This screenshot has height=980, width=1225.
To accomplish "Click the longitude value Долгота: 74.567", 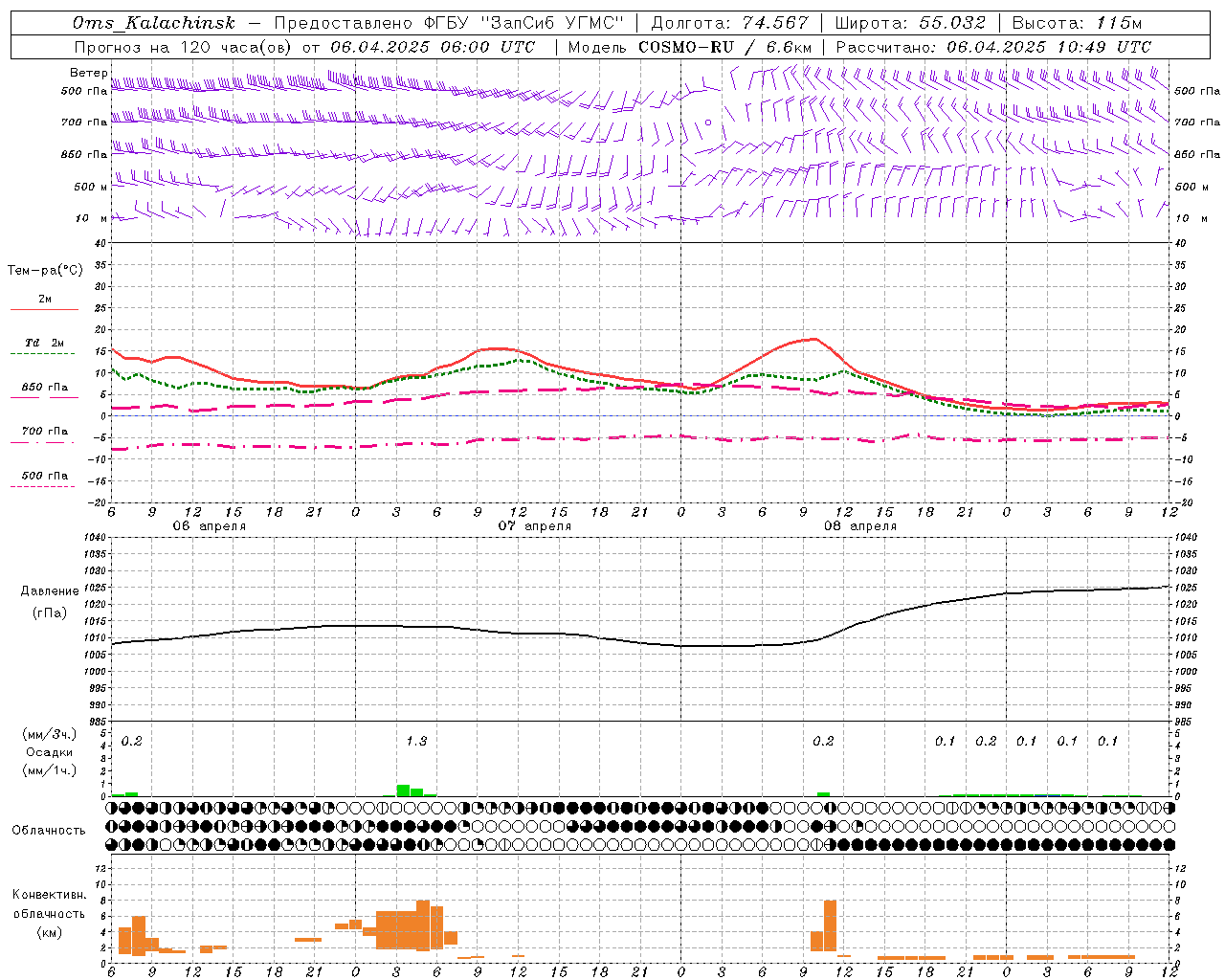I will pos(730,23).
